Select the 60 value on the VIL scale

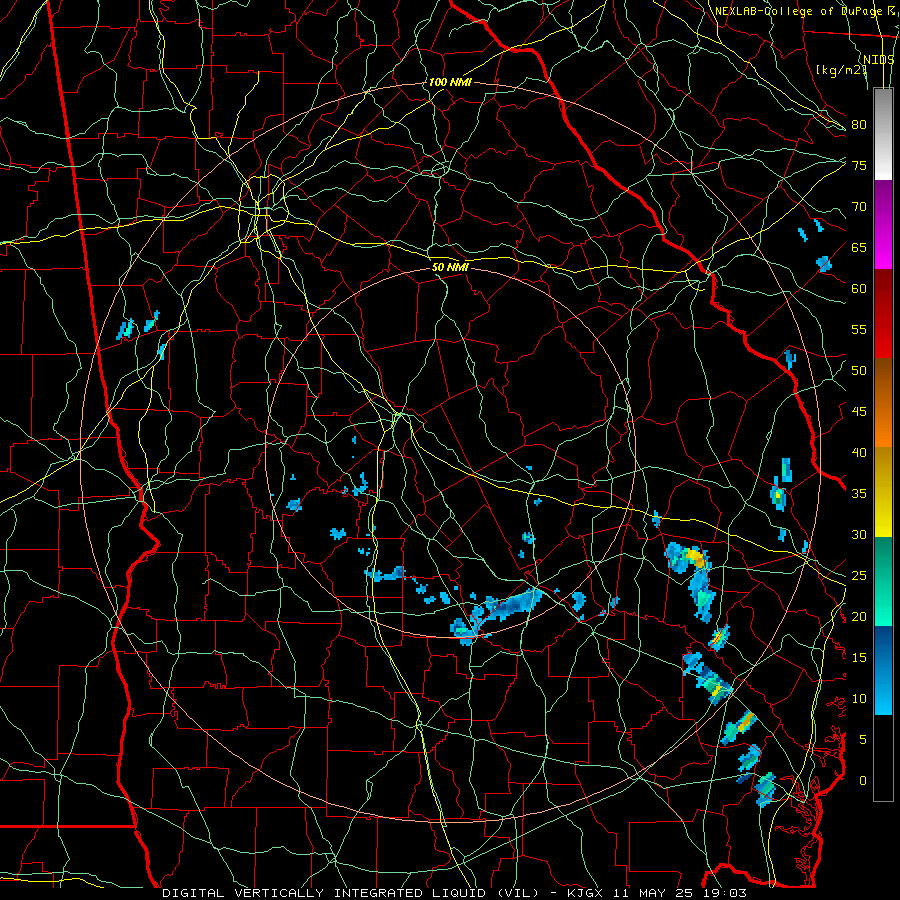coord(859,289)
